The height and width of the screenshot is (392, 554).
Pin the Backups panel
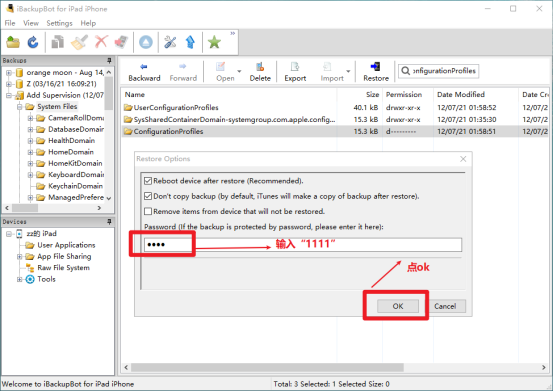click(109, 60)
